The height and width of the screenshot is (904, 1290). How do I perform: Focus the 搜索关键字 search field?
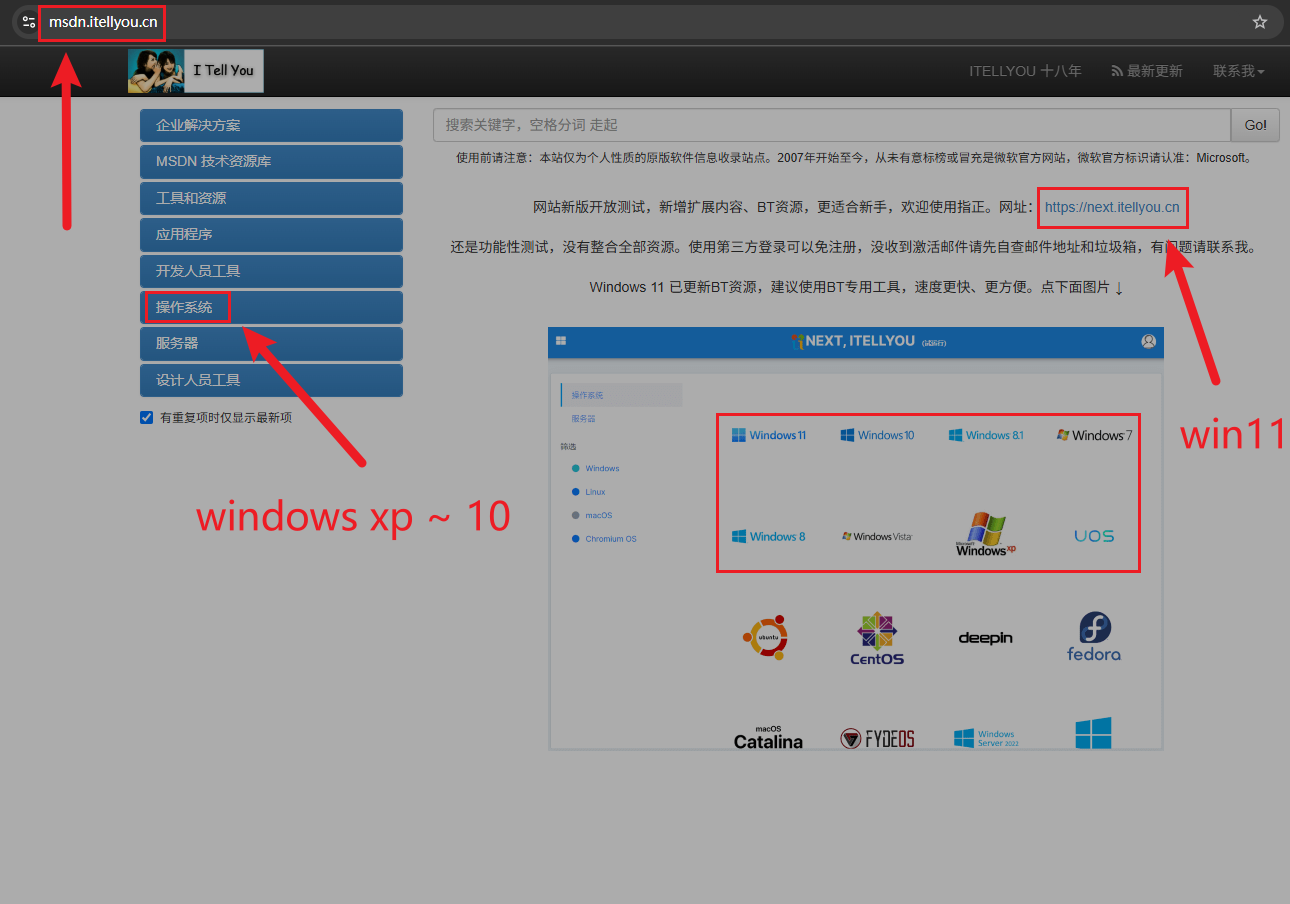click(832, 125)
